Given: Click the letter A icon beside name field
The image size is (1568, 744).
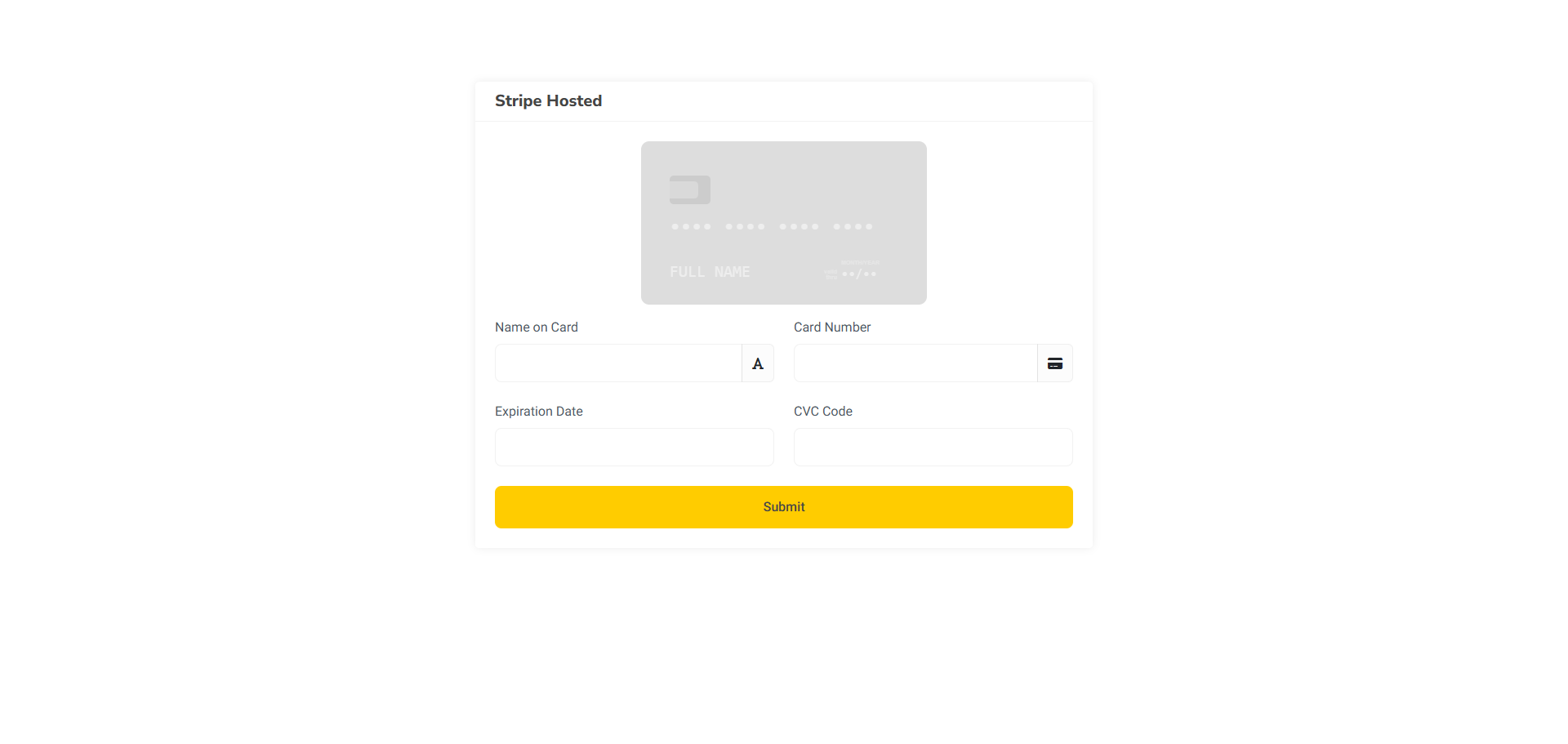Looking at the screenshot, I should click(758, 363).
